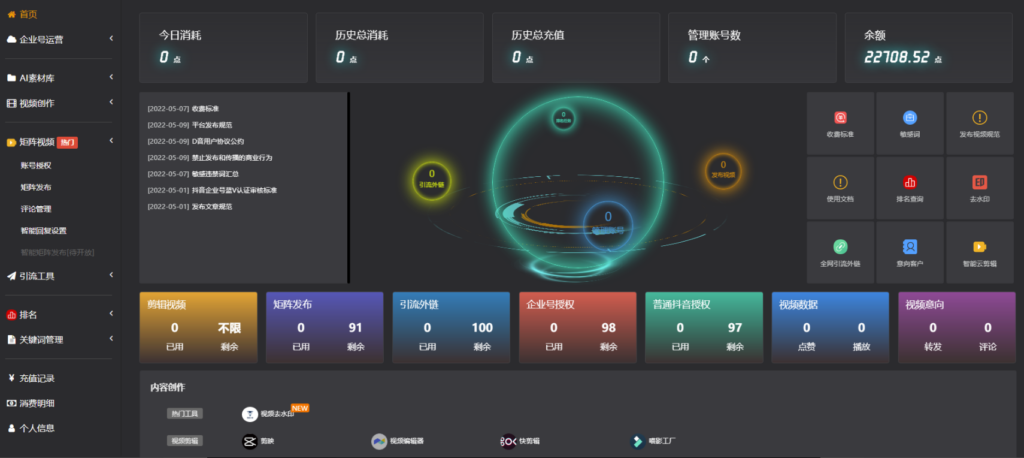
Task: Expand the 视频创作 chevron
Action: click(111, 102)
